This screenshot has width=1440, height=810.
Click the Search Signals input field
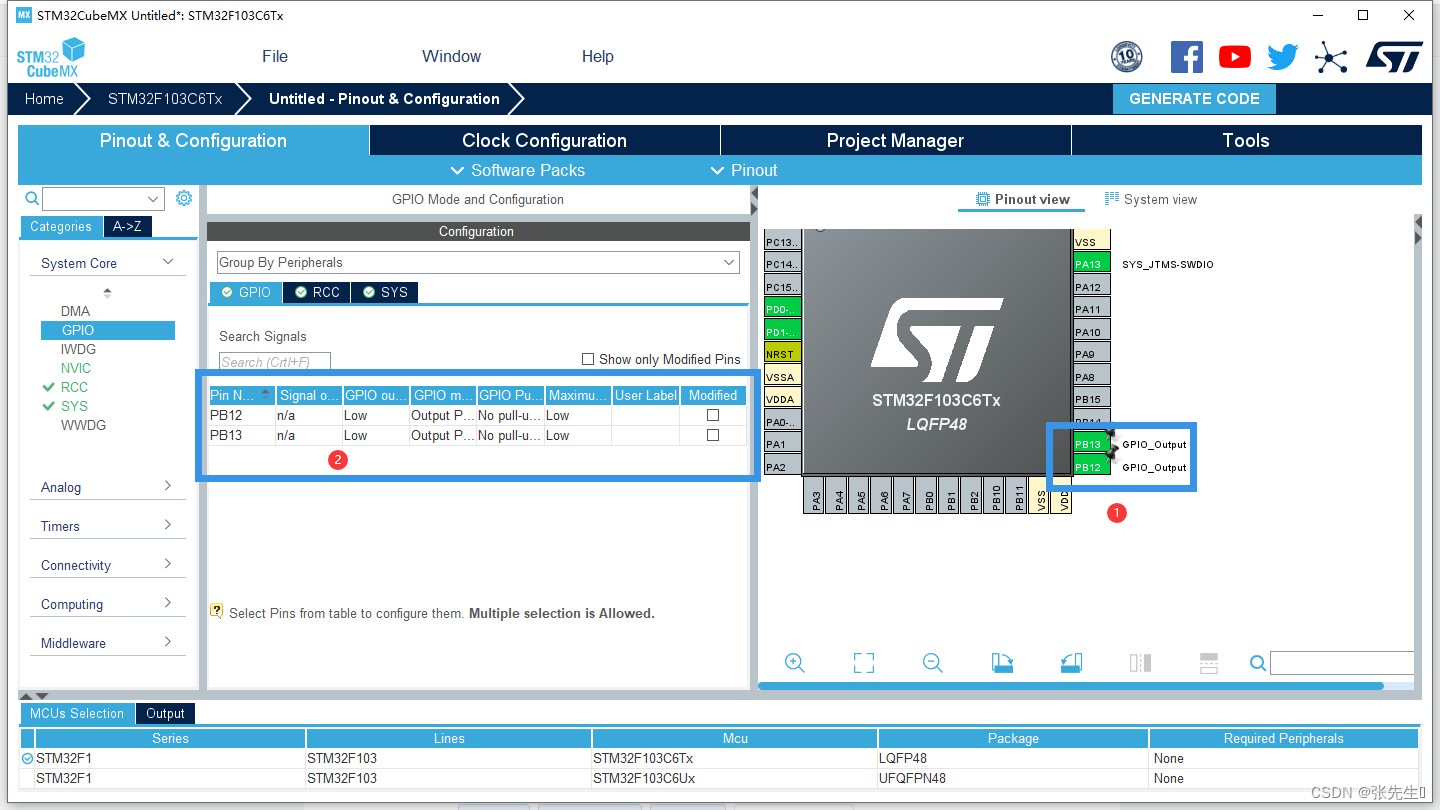coord(275,361)
